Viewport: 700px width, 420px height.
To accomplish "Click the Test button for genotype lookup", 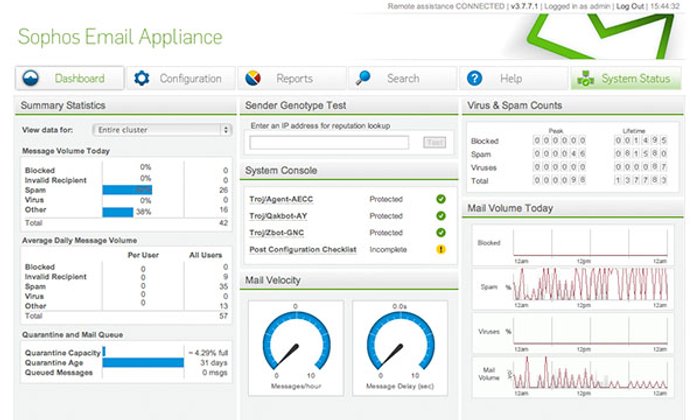I will click(x=434, y=142).
